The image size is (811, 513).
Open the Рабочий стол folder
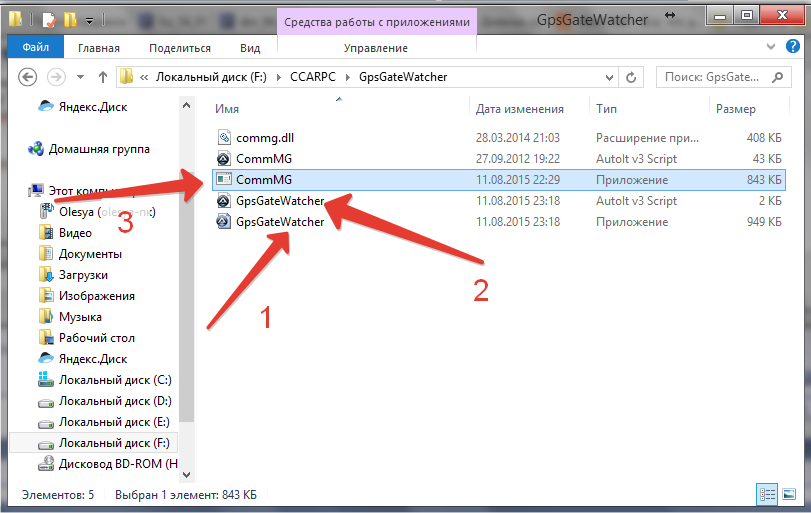(96, 338)
